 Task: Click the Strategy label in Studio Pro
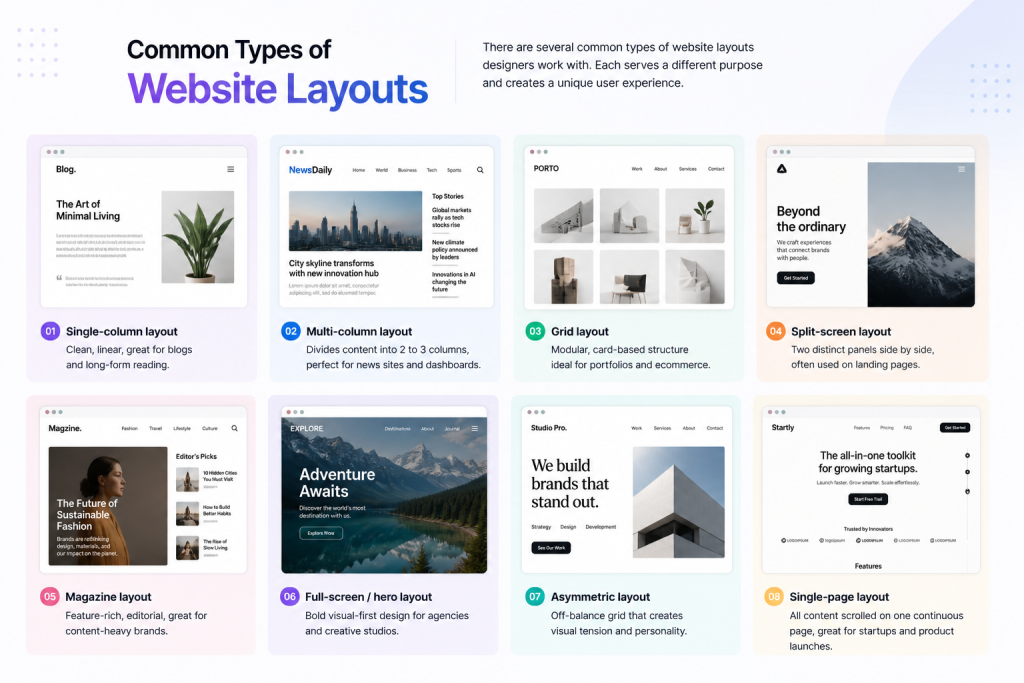point(541,527)
